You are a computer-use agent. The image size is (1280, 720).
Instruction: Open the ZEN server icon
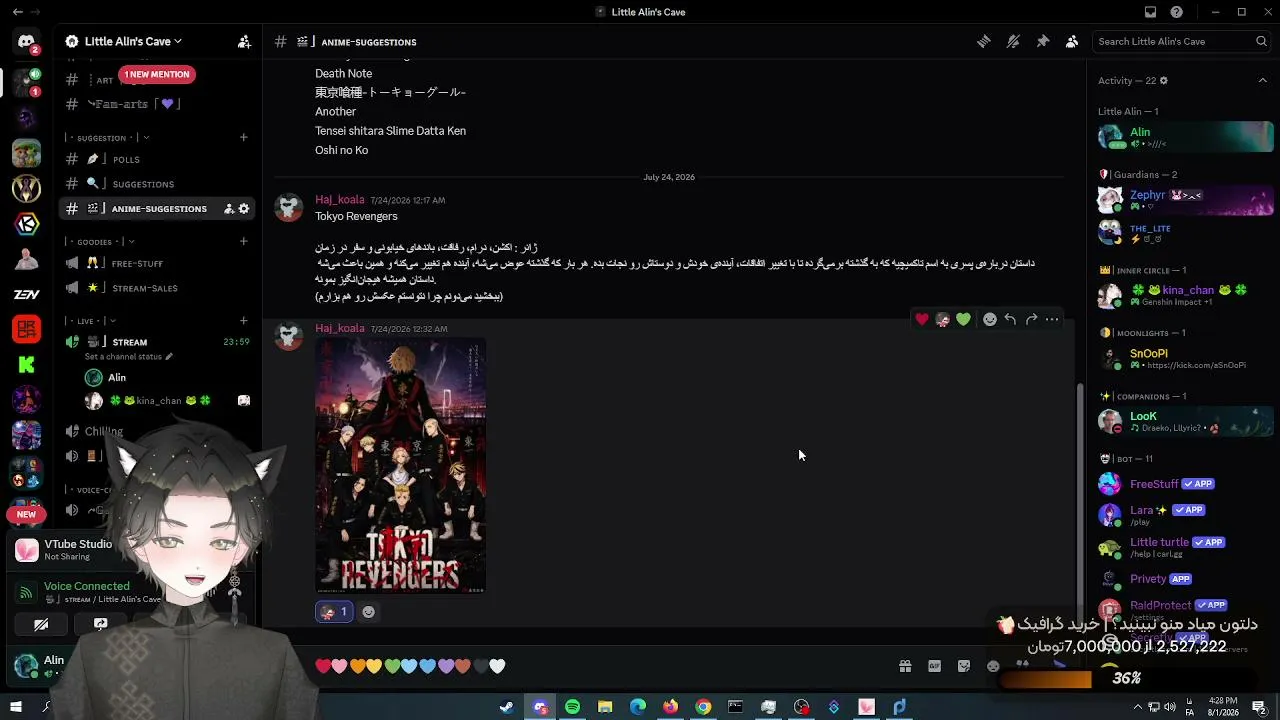(26, 294)
